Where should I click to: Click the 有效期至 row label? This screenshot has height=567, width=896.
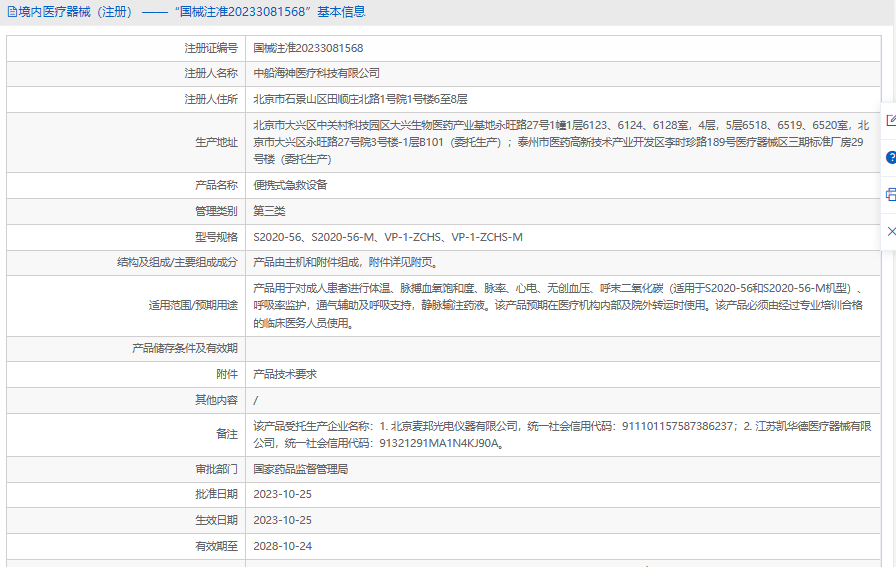click(x=216, y=546)
